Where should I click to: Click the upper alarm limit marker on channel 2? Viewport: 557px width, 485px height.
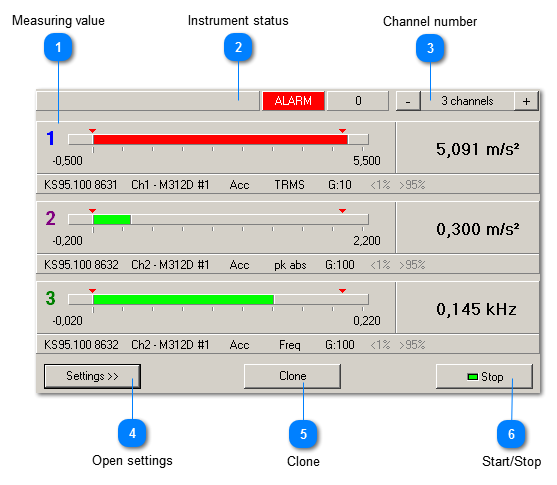(342, 211)
